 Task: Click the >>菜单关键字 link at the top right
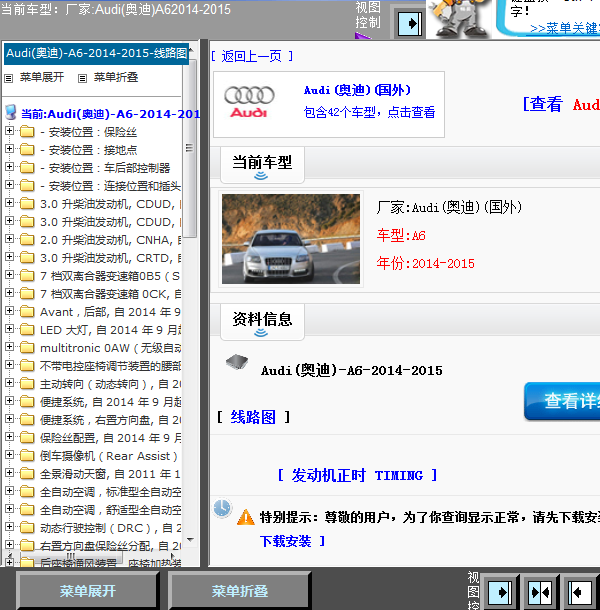(564, 28)
